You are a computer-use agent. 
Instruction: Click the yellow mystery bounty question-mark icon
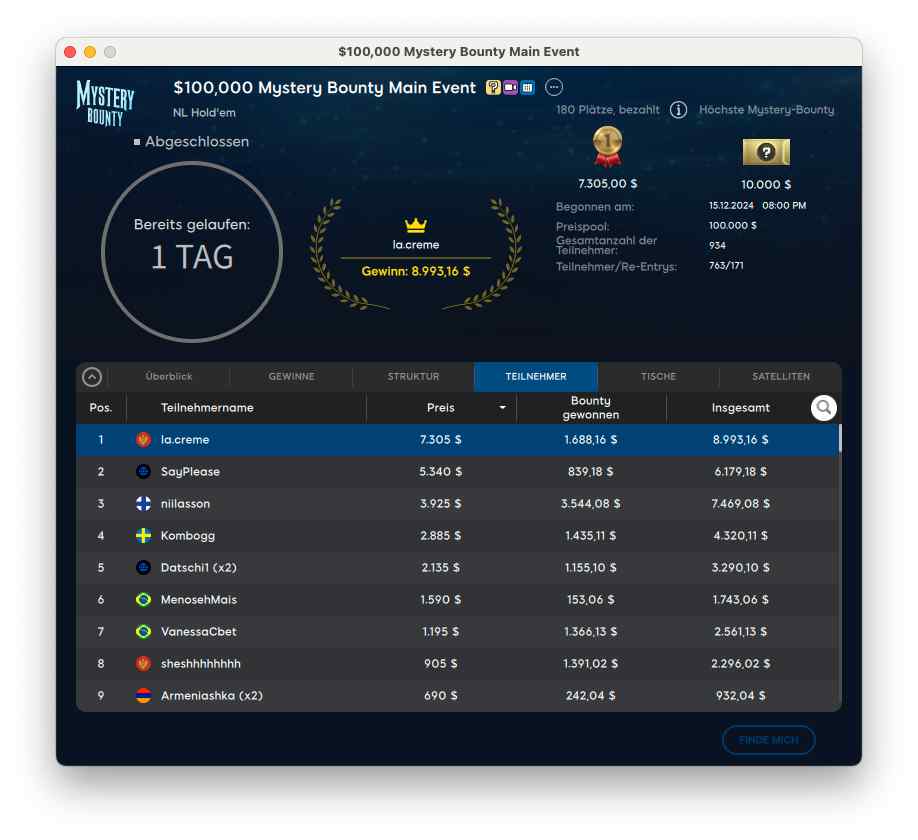pyautogui.click(x=493, y=88)
